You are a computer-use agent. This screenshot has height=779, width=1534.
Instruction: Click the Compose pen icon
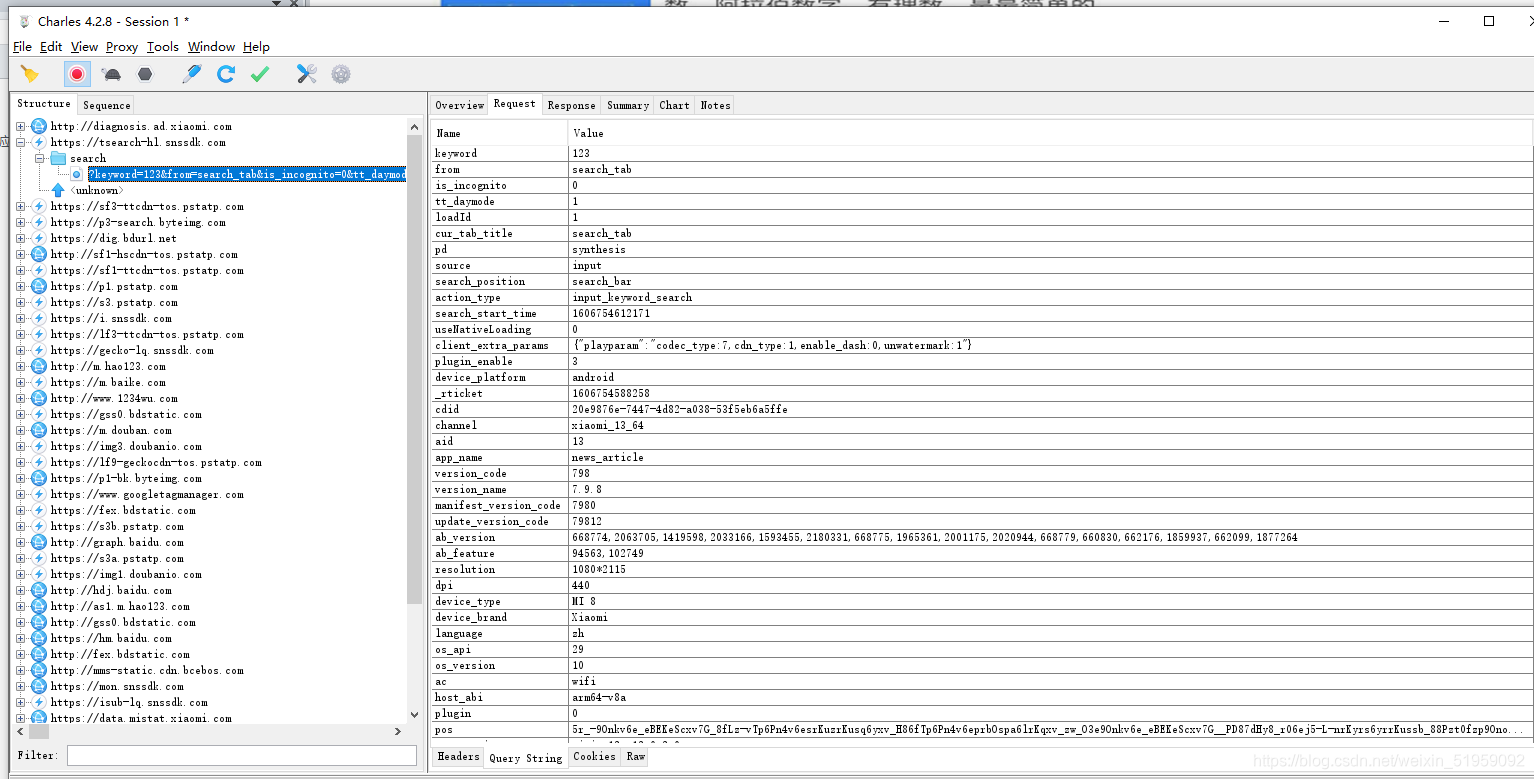coord(192,74)
